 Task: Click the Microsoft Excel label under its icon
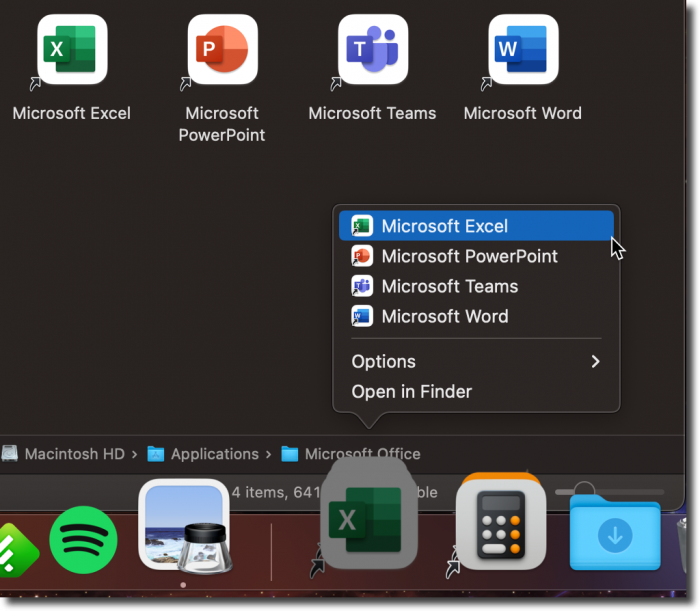pos(72,113)
